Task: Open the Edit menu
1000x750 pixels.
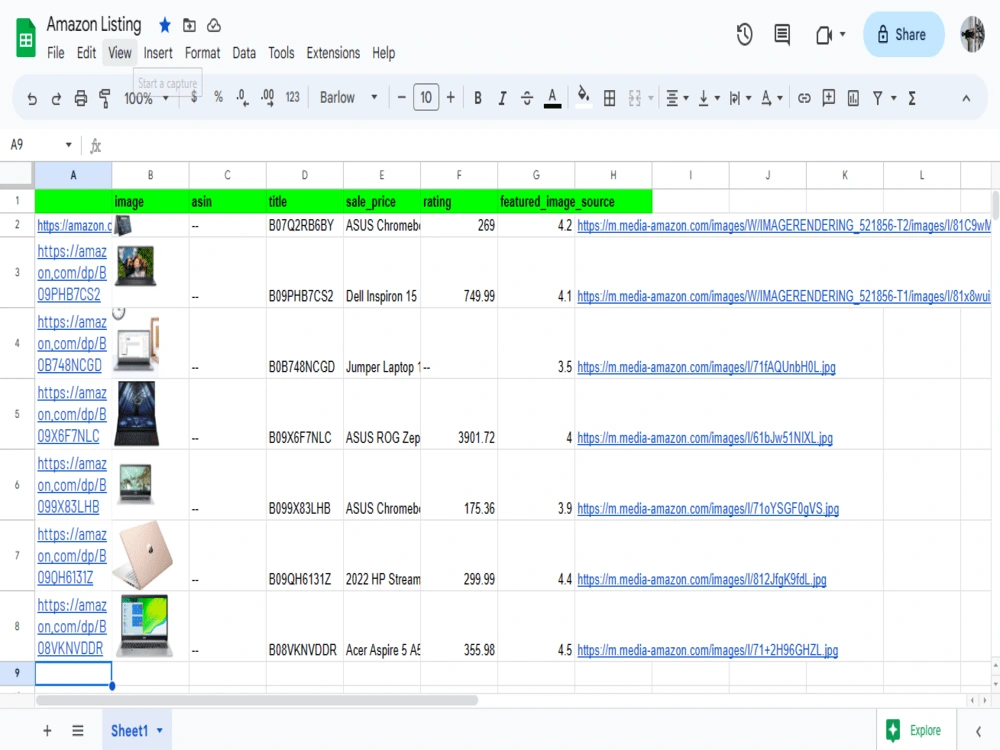Action: (86, 53)
